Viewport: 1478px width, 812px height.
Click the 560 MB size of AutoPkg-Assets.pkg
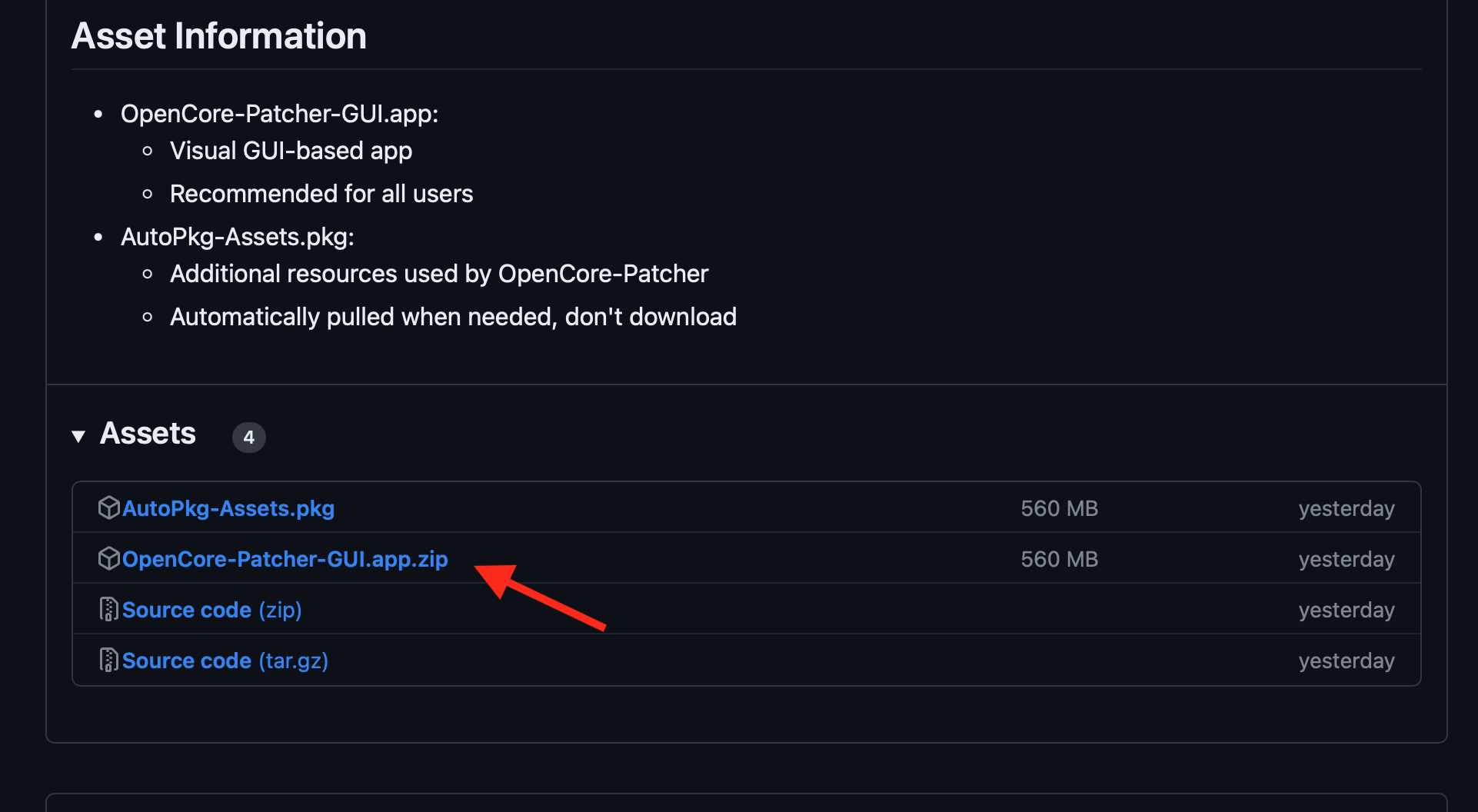click(x=1059, y=508)
